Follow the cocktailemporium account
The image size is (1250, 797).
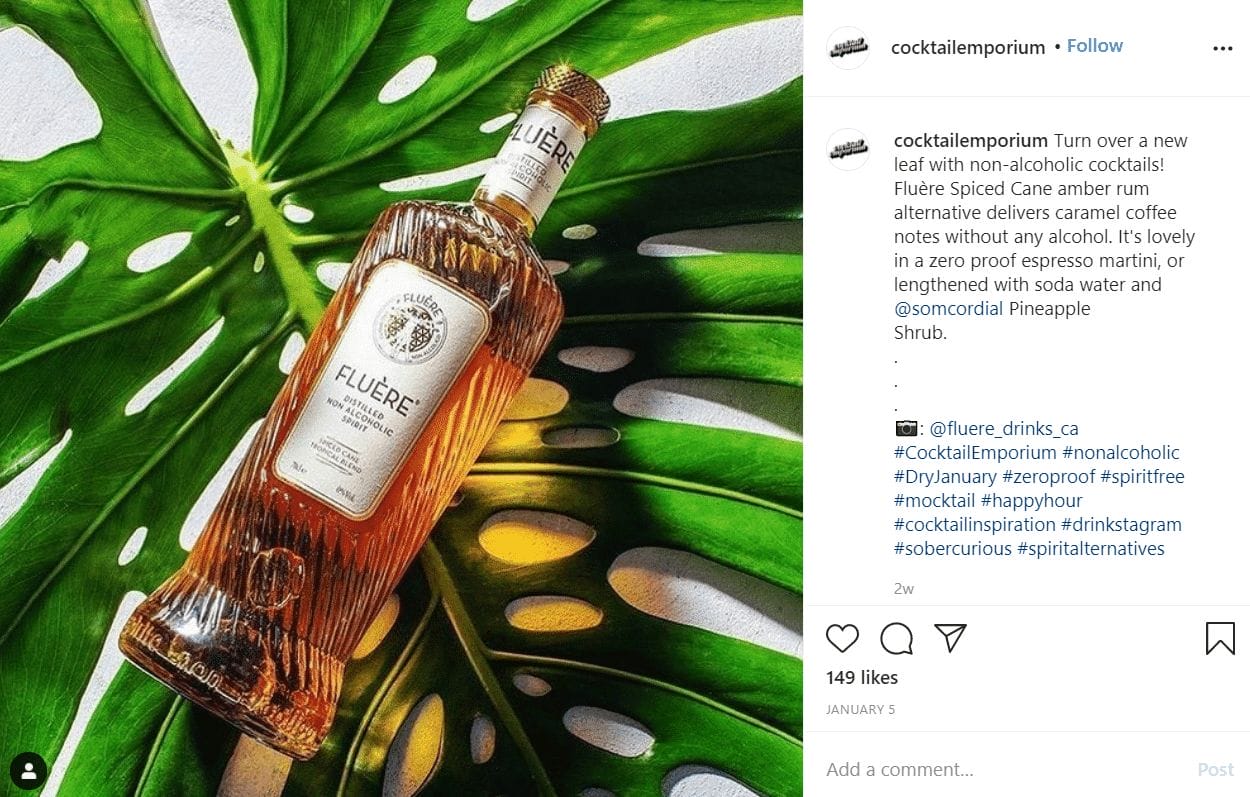1095,46
